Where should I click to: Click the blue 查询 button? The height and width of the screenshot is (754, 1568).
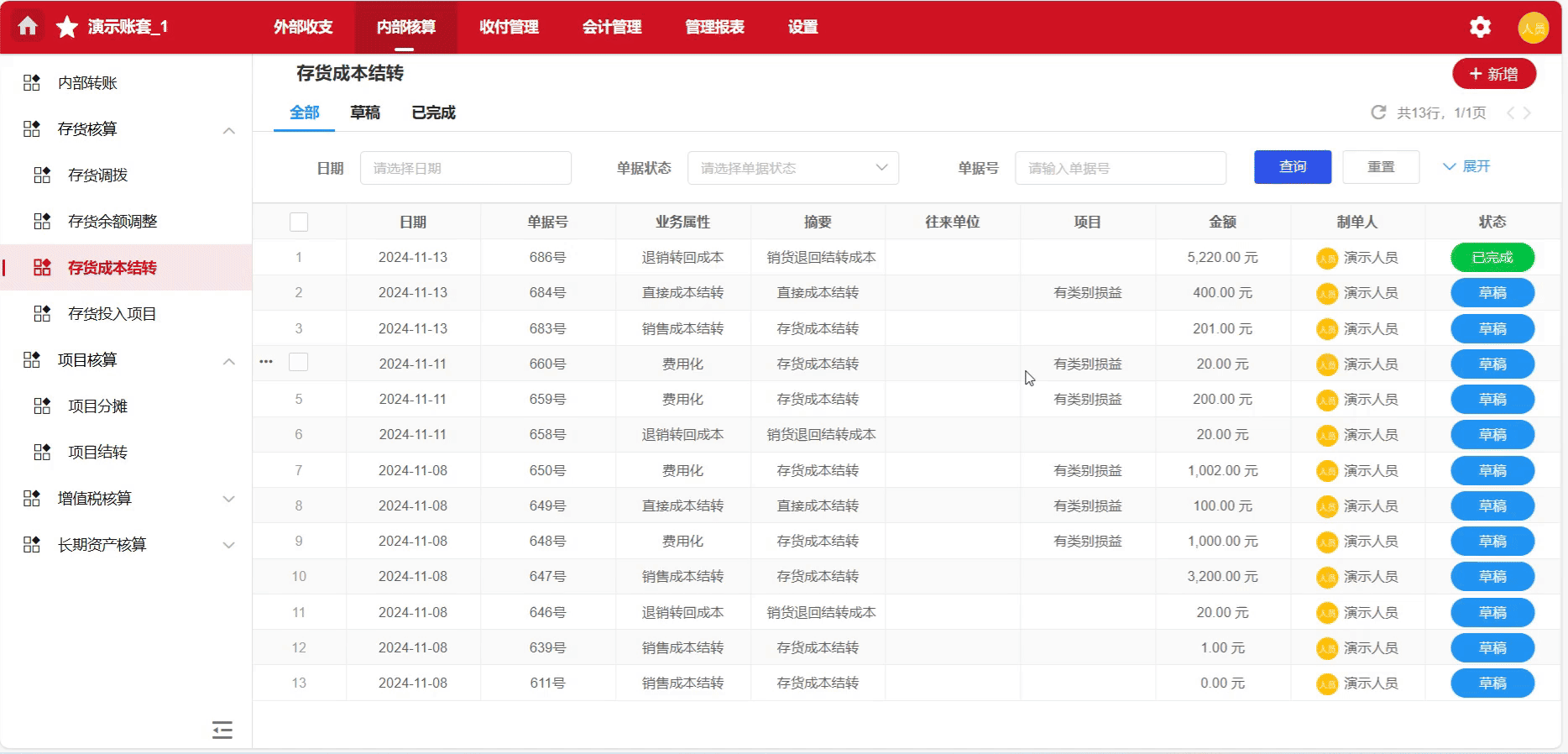1293,167
